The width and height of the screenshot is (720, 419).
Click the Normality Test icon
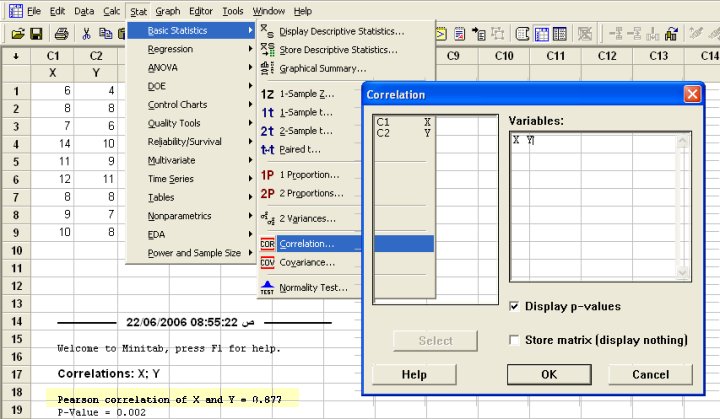coord(267,288)
